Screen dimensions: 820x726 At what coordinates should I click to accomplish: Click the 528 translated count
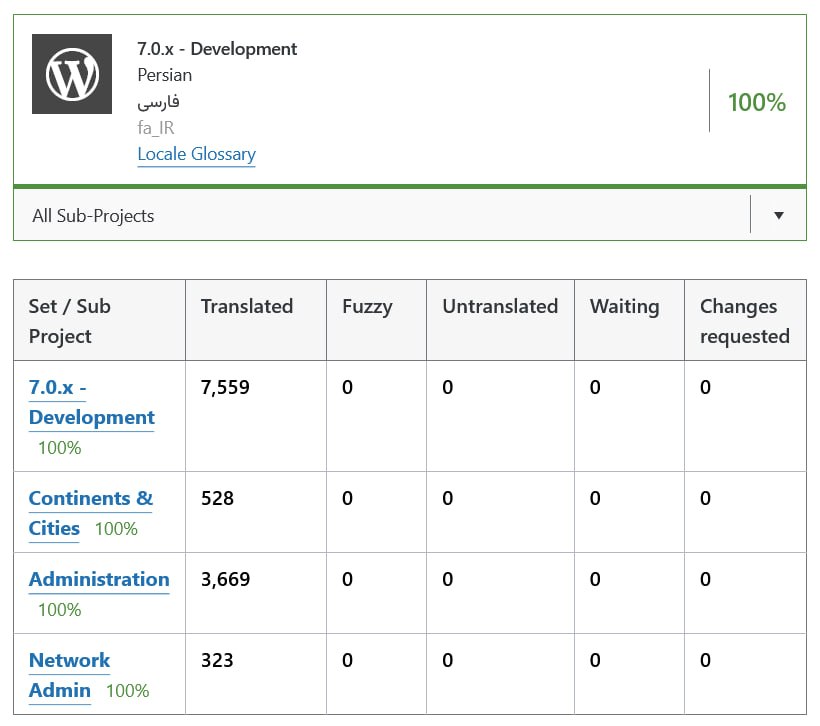(x=217, y=498)
